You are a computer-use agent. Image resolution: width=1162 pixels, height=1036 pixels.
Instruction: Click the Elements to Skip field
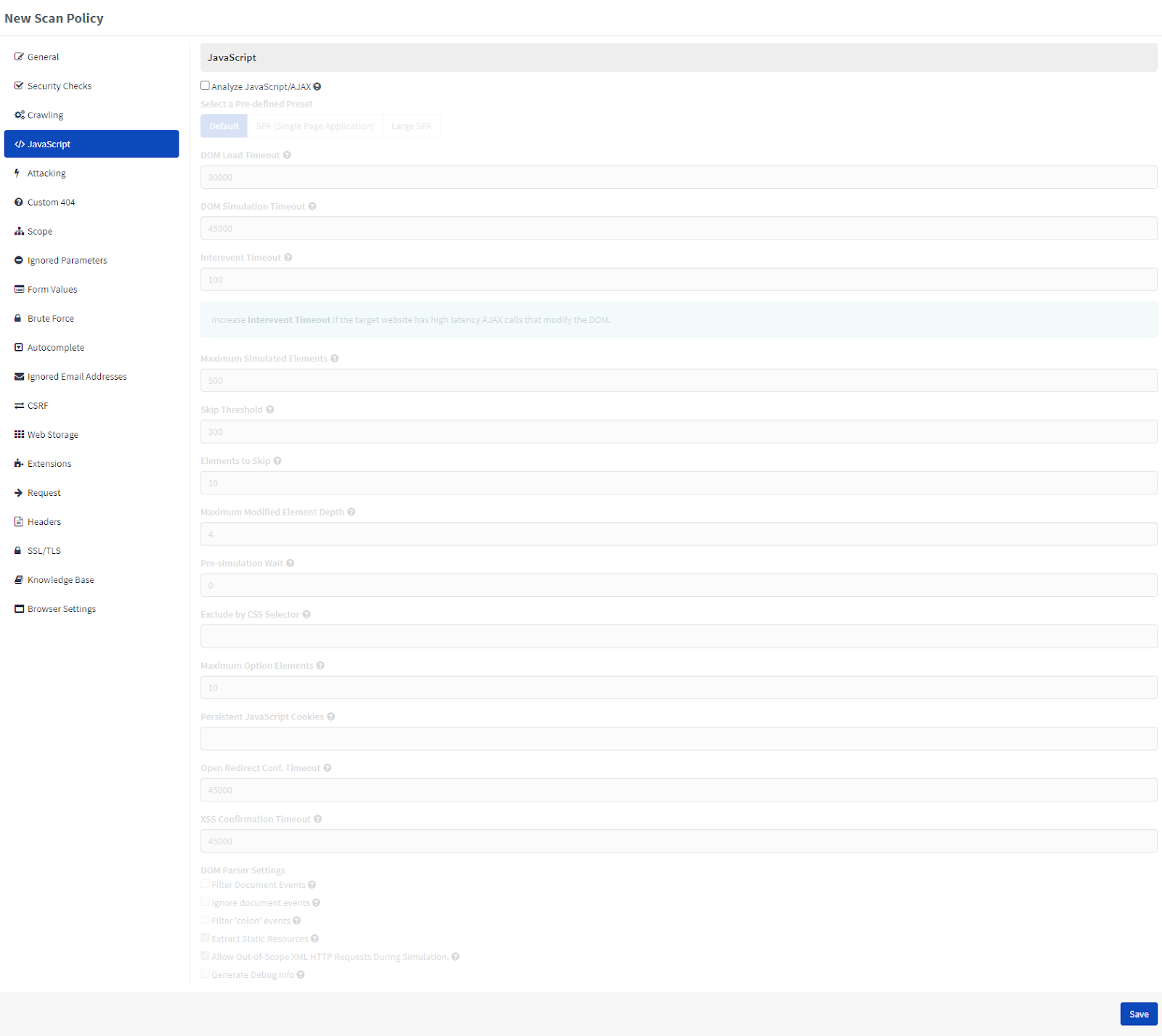(679, 483)
